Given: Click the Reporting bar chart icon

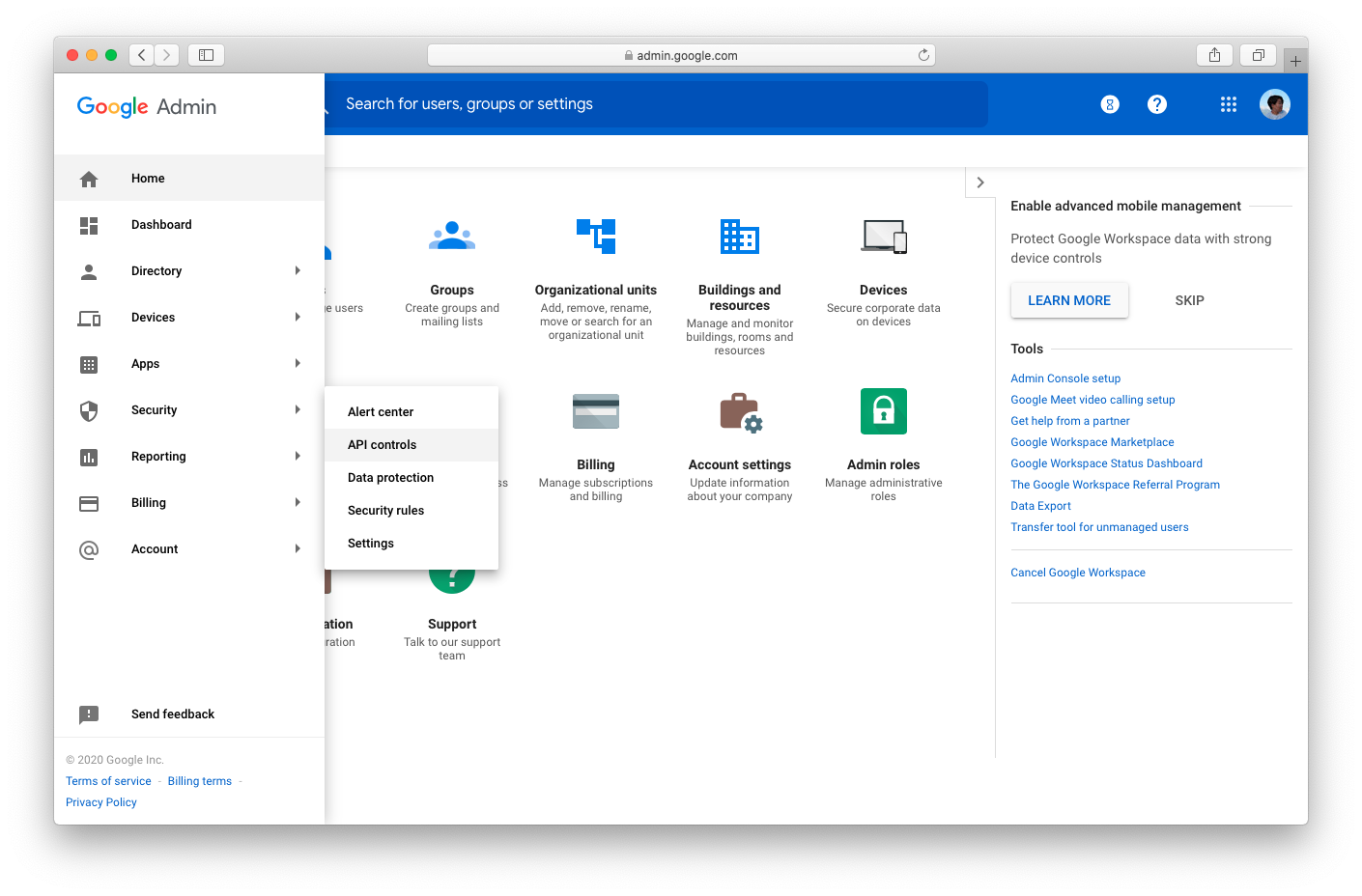Looking at the screenshot, I should [x=89, y=457].
